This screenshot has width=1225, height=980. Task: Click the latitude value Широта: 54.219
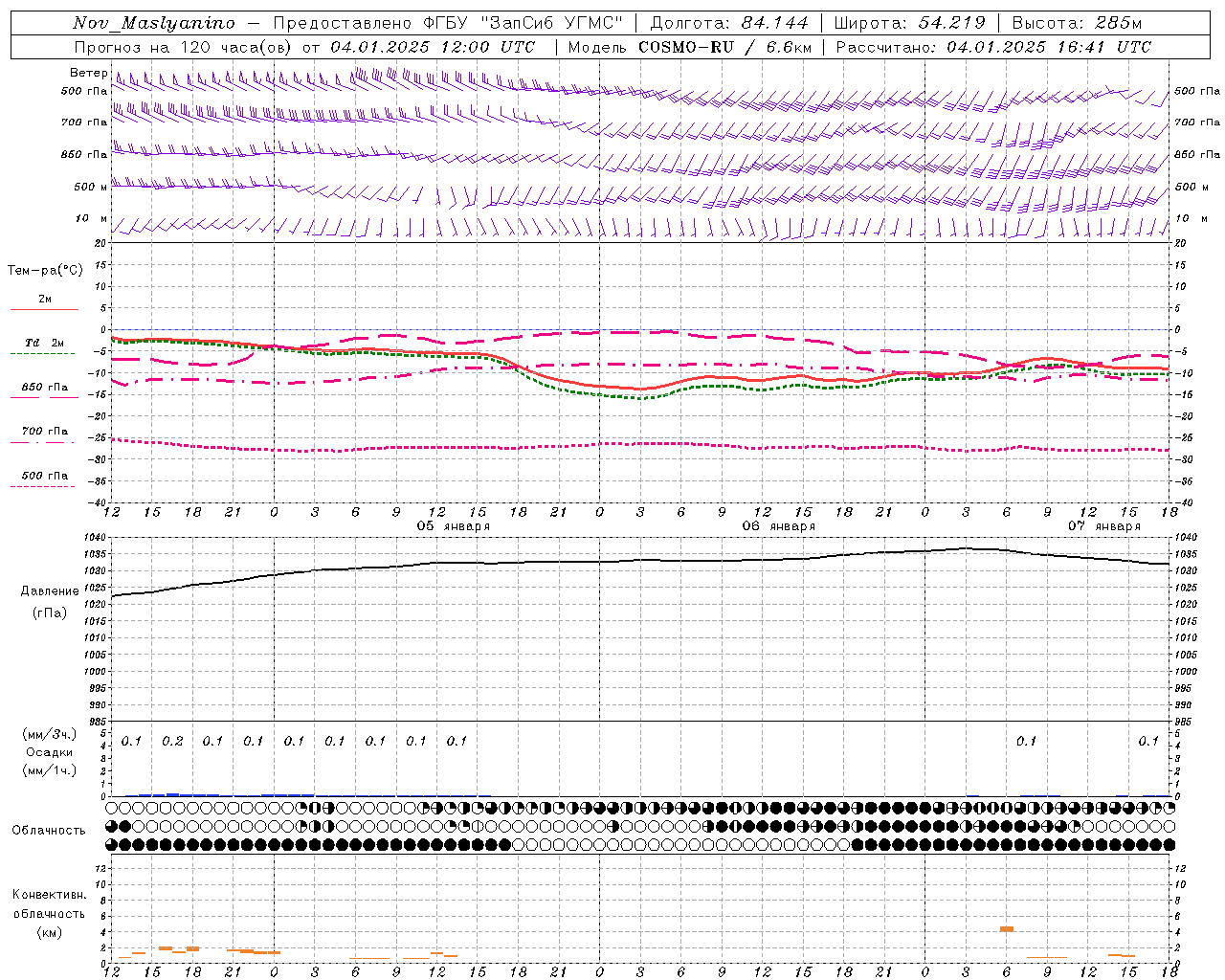(910, 23)
